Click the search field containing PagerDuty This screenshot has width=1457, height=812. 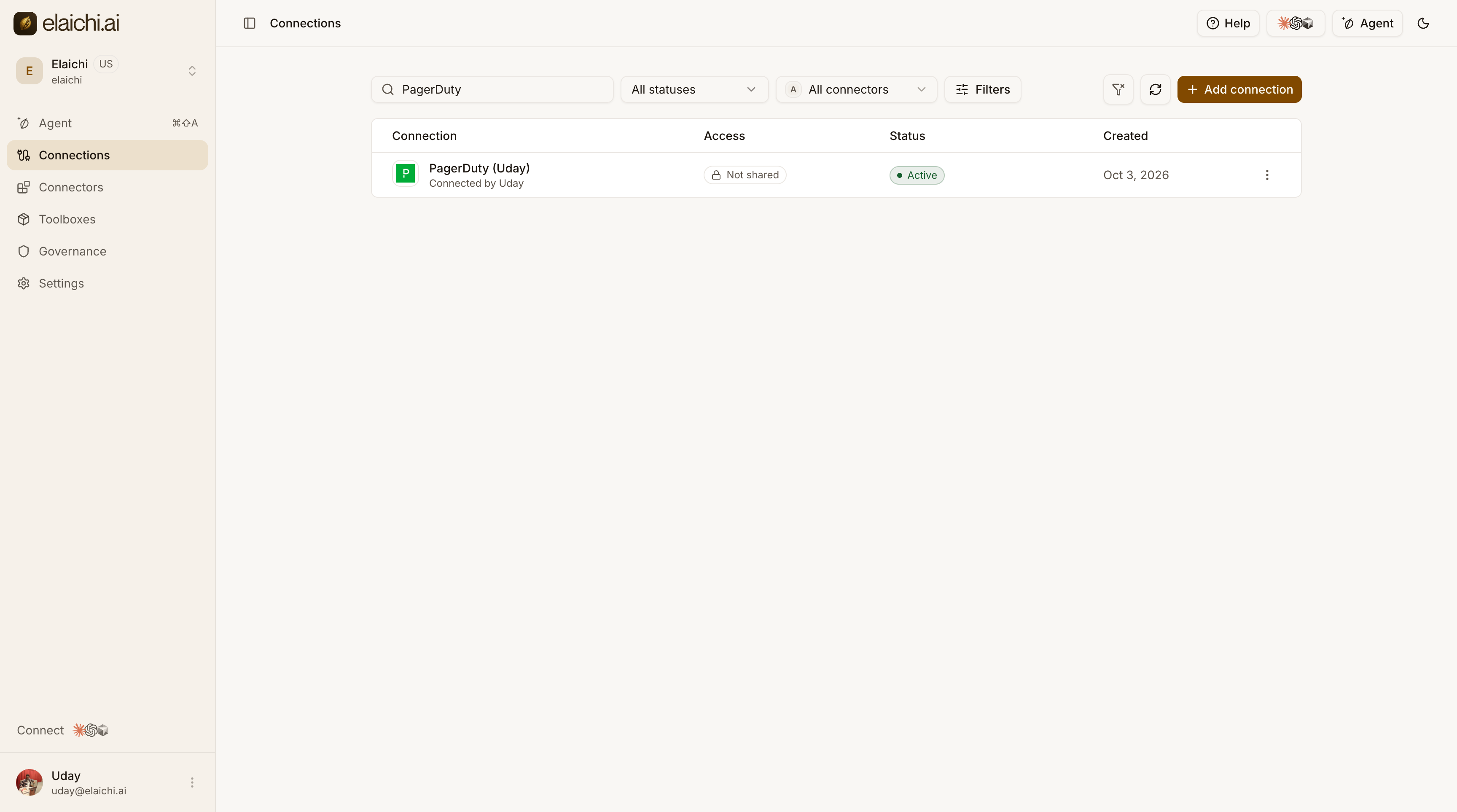pos(492,89)
